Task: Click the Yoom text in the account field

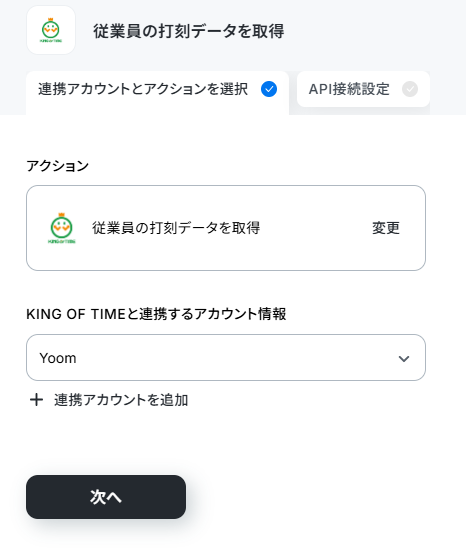Action: [58, 358]
